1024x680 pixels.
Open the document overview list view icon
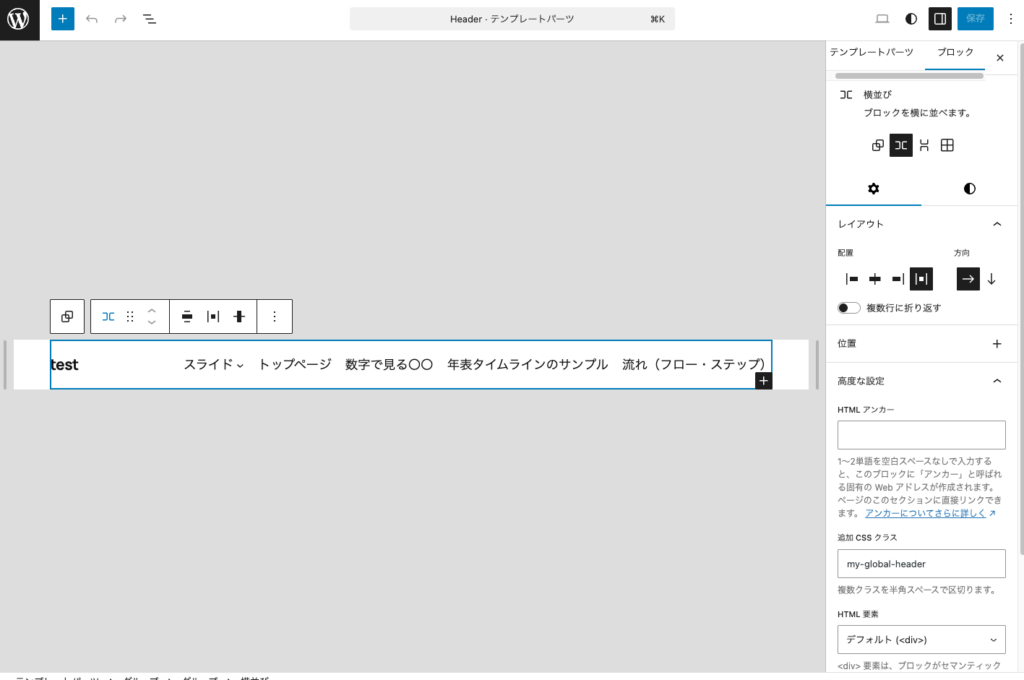click(149, 18)
